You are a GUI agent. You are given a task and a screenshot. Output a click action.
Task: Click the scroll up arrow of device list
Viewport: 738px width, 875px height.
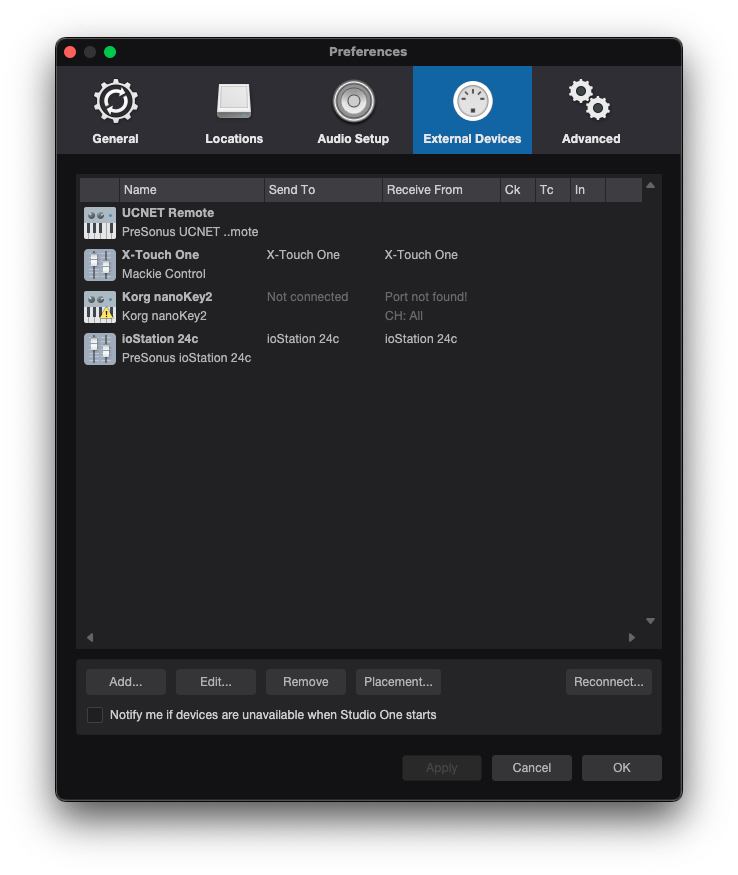click(650, 185)
